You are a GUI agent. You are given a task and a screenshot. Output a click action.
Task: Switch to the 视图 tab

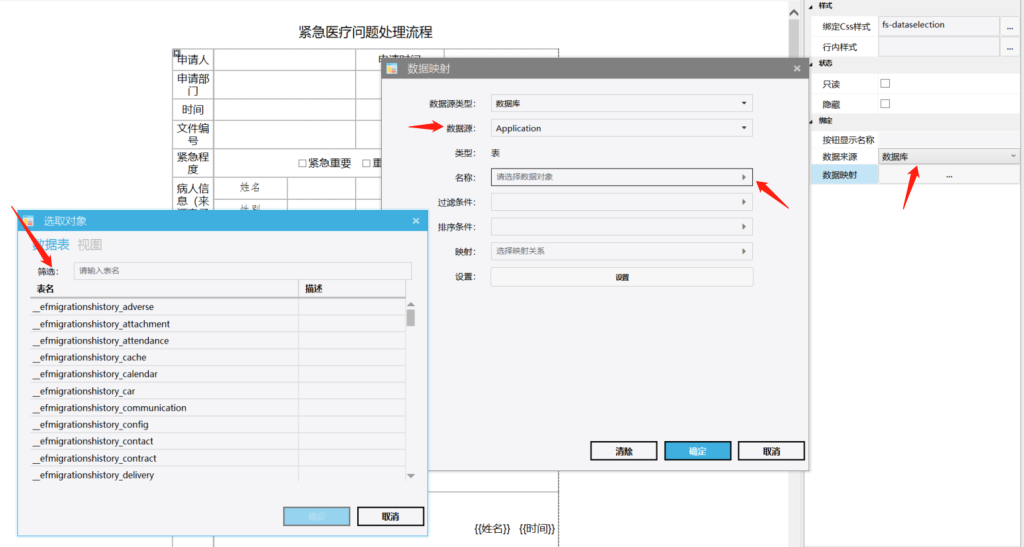tap(89, 245)
